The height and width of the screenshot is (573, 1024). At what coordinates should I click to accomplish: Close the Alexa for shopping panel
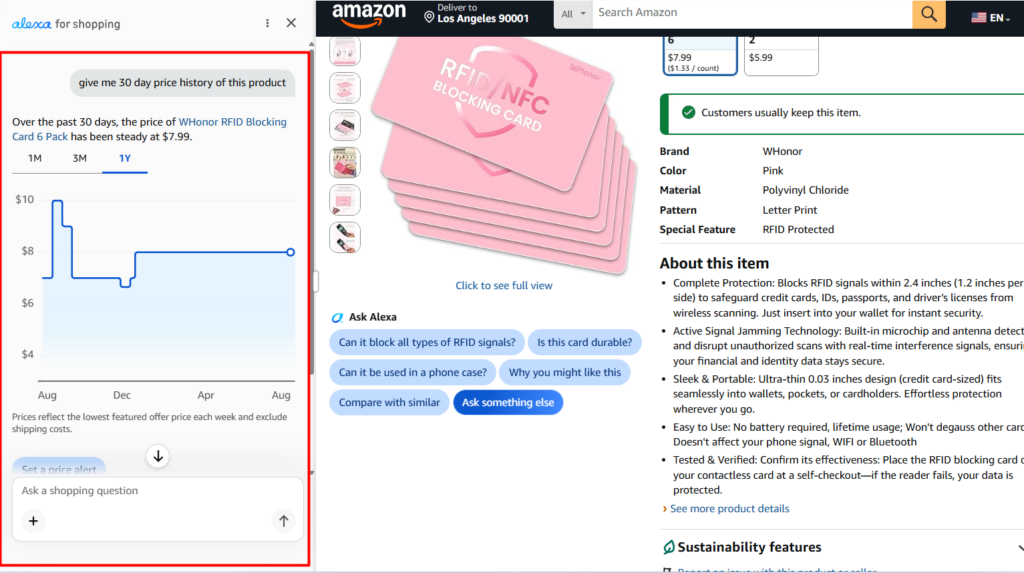coord(291,23)
